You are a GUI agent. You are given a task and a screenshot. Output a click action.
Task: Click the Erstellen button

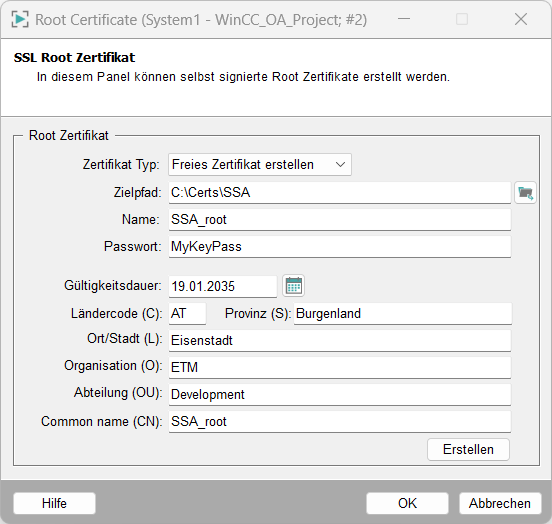pyautogui.click(x=468, y=449)
